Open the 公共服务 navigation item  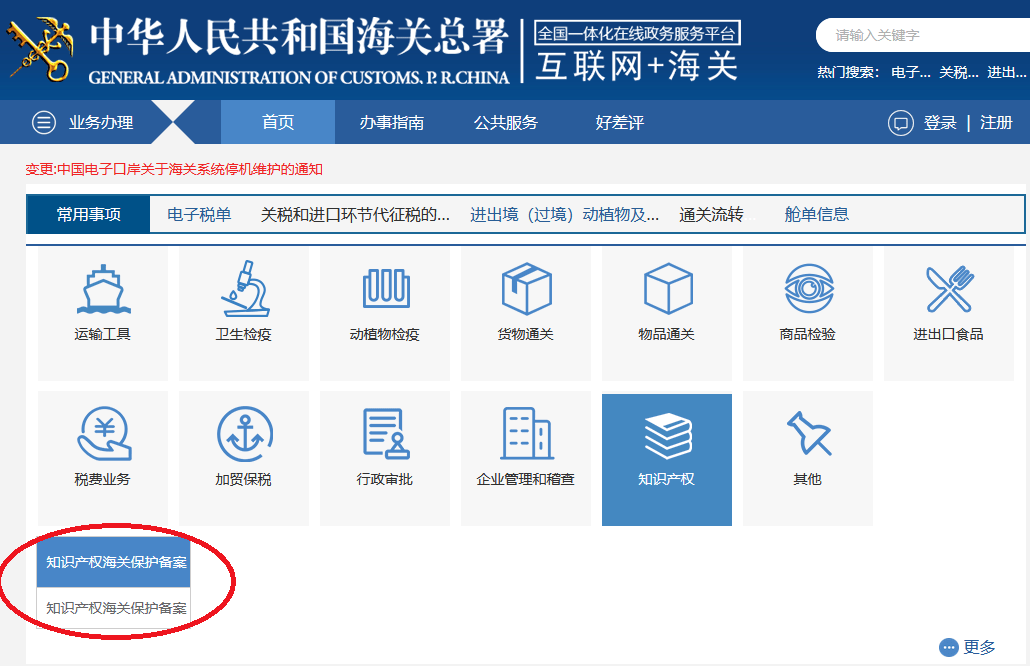(x=506, y=122)
